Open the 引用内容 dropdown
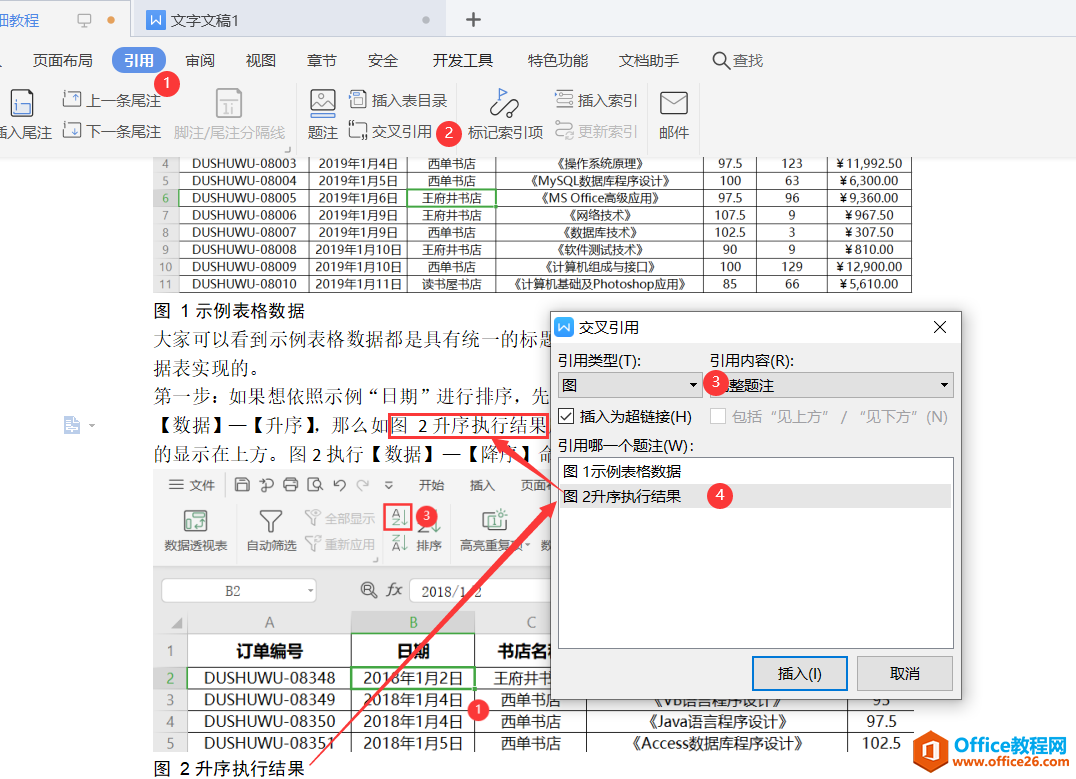Screen dimensions: 1076x779 point(832,385)
